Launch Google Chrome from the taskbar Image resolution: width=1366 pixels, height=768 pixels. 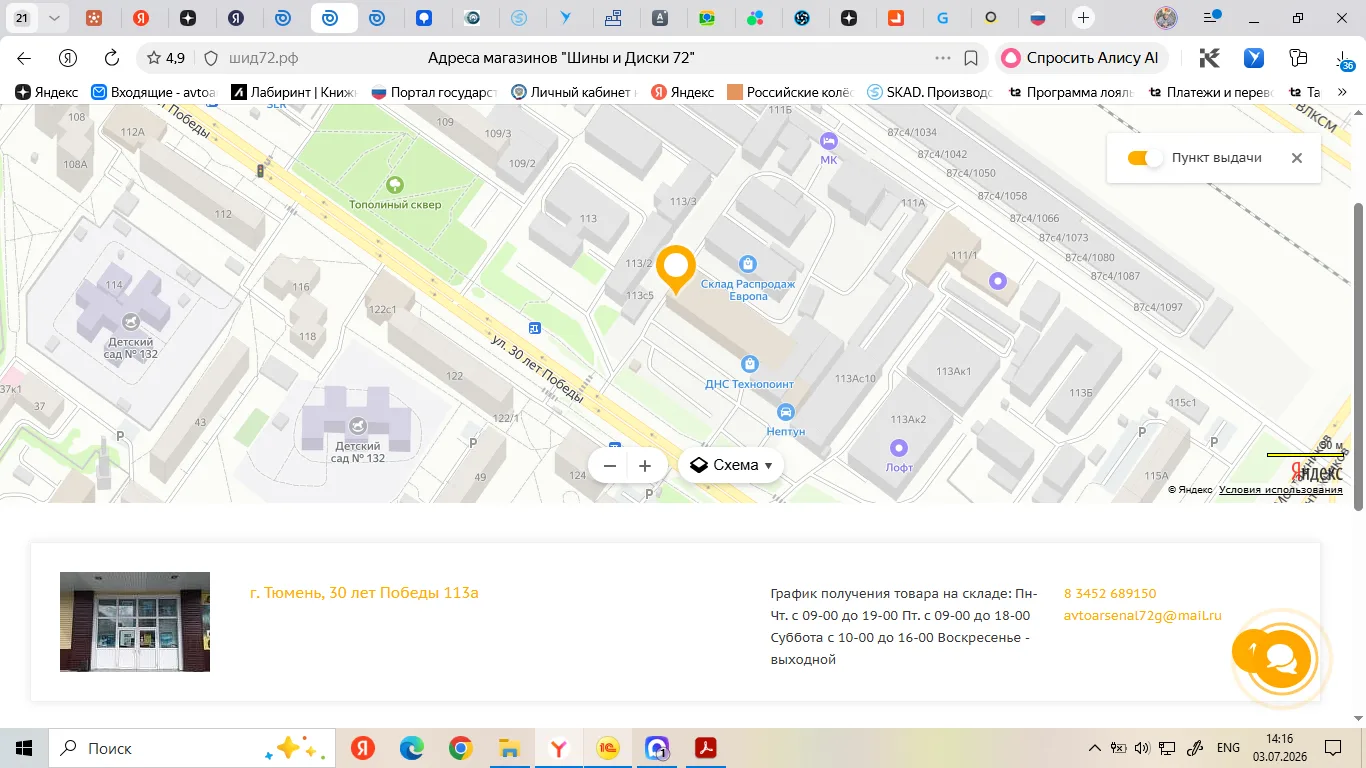pyautogui.click(x=461, y=748)
